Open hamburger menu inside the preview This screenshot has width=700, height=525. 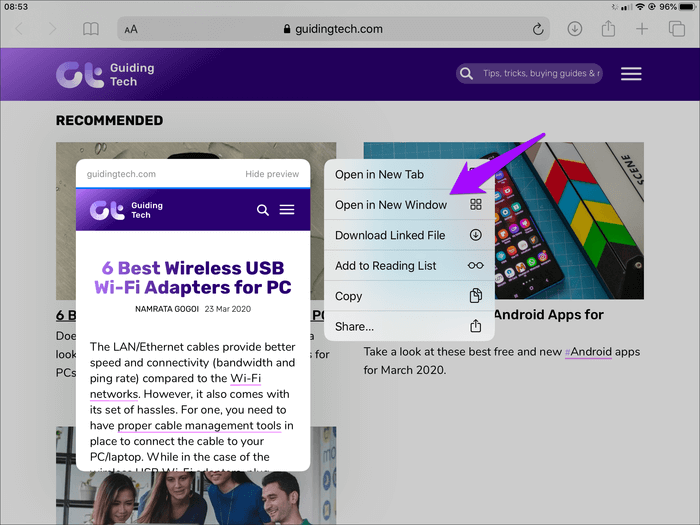pyautogui.click(x=287, y=209)
